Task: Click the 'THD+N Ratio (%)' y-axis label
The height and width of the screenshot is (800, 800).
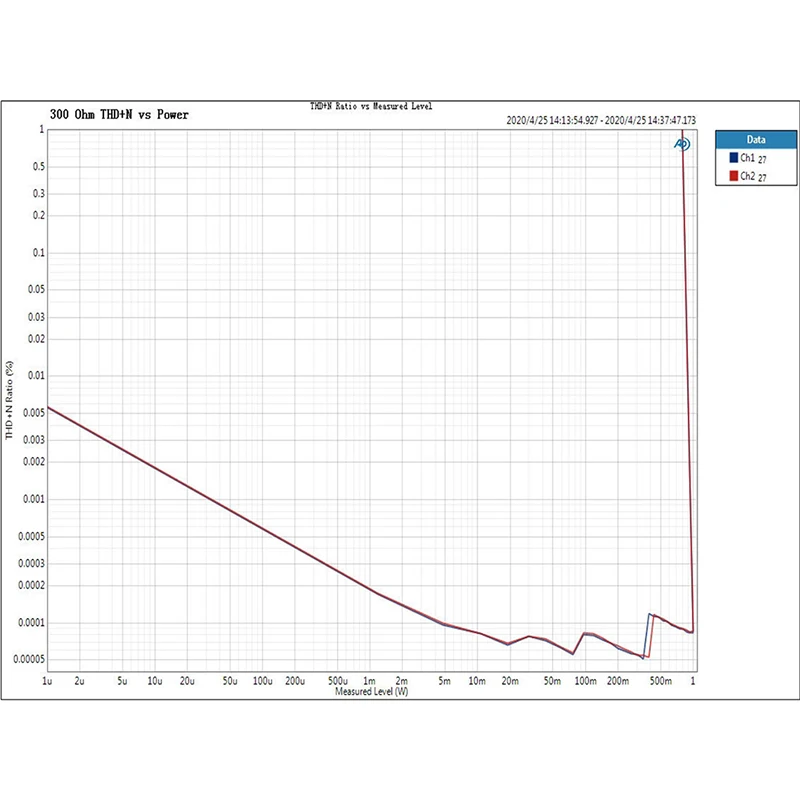Action: coord(9,400)
